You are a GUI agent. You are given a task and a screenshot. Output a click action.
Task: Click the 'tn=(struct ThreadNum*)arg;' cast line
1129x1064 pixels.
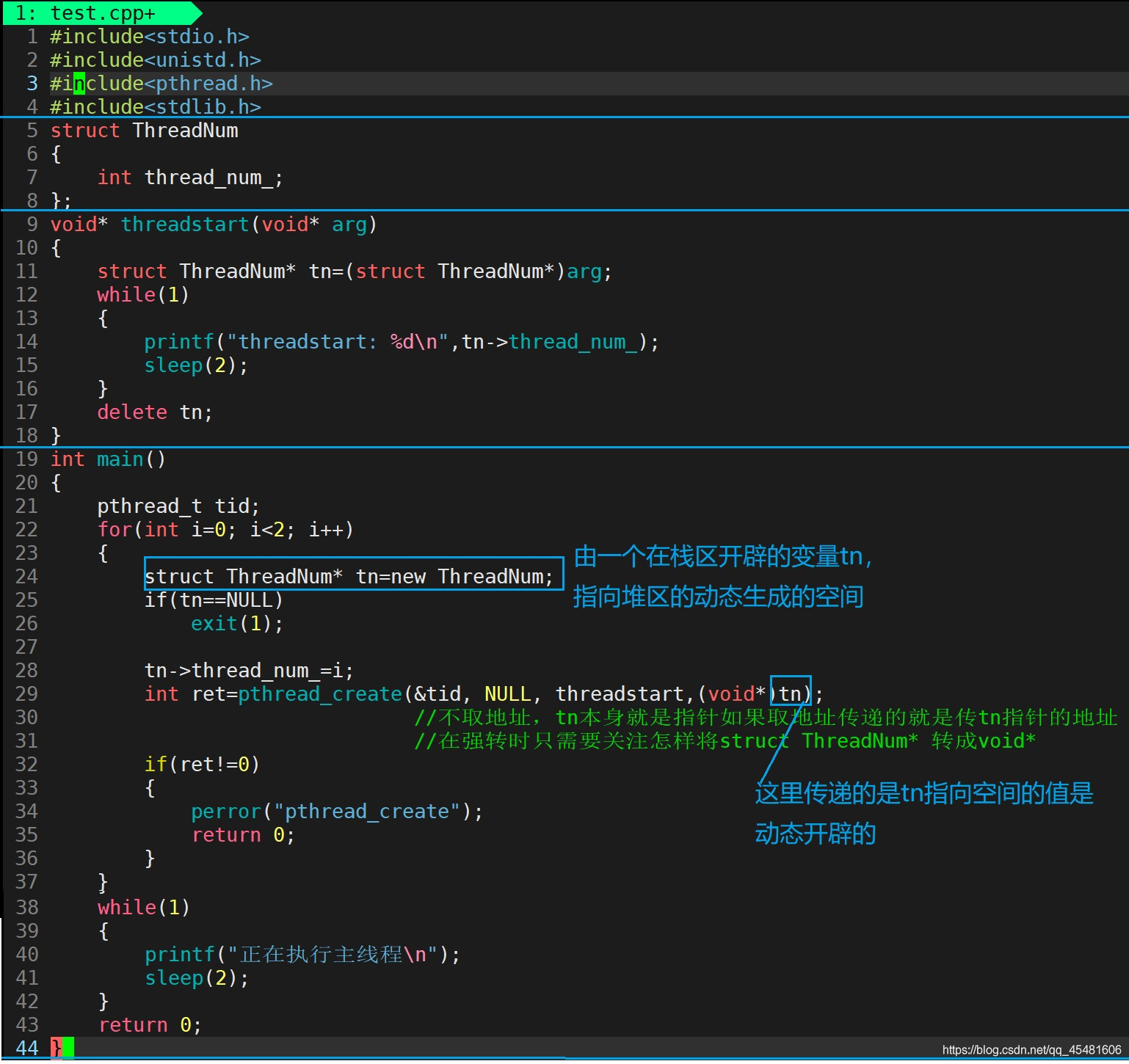tap(355, 272)
